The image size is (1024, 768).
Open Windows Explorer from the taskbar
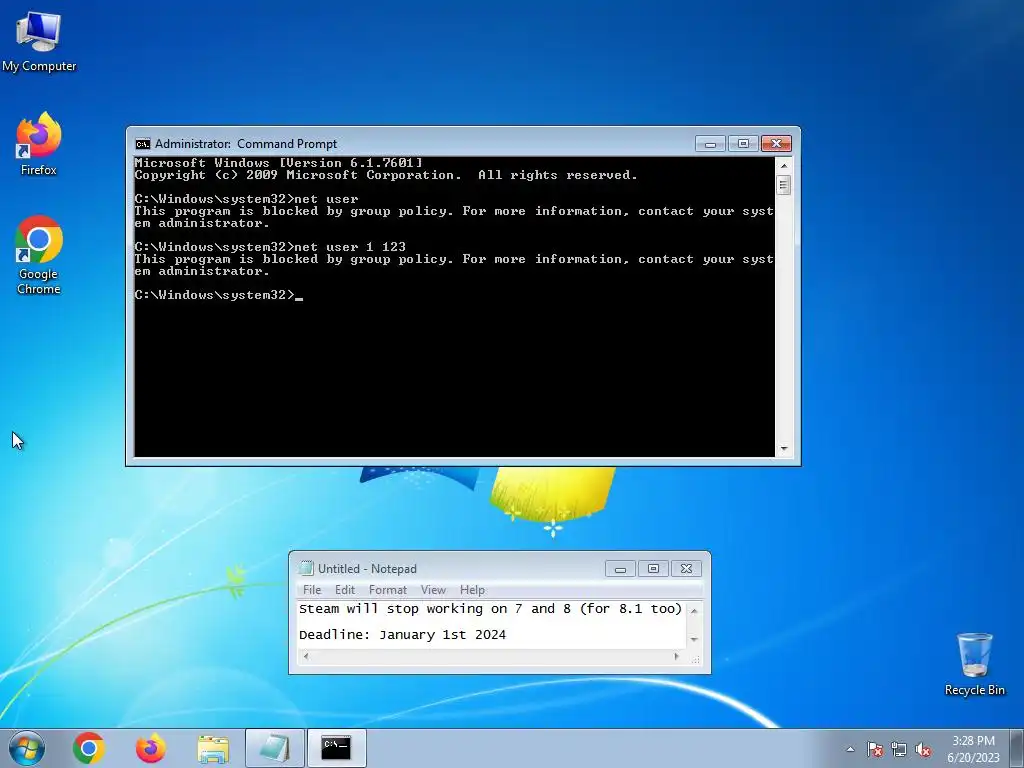[213, 748]
